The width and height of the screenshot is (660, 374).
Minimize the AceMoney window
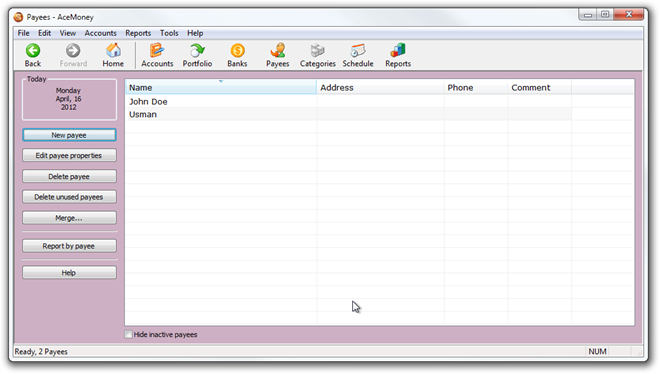588,15
